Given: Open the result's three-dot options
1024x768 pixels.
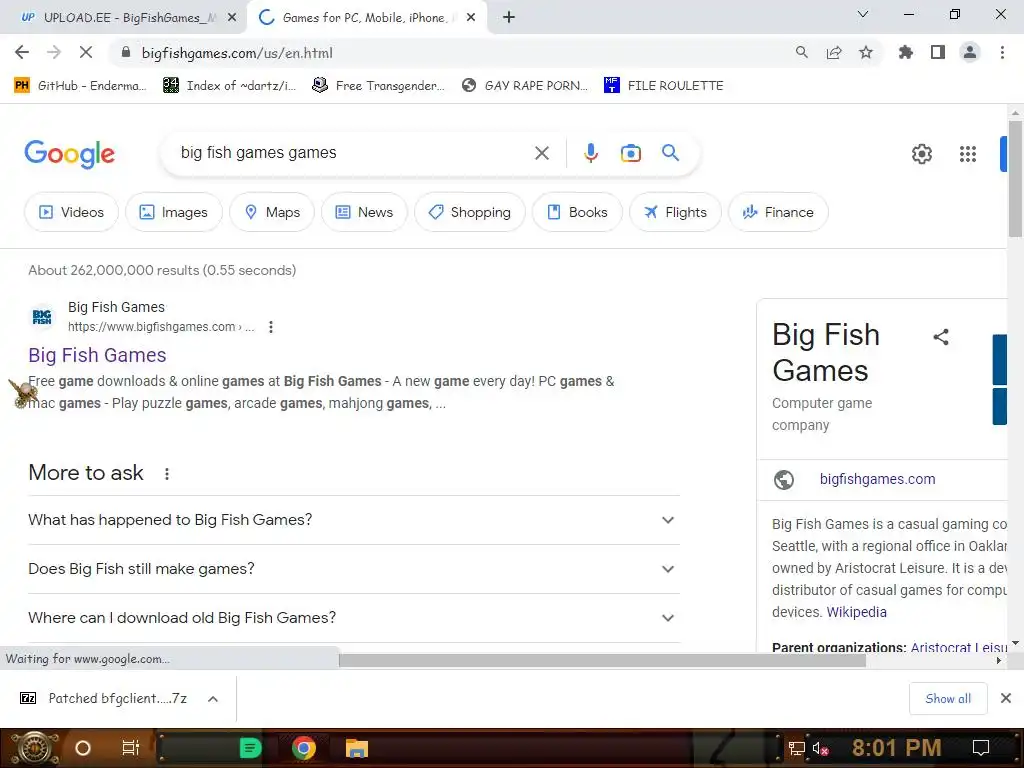Looking at the screenshot, I should coord(270,327).
